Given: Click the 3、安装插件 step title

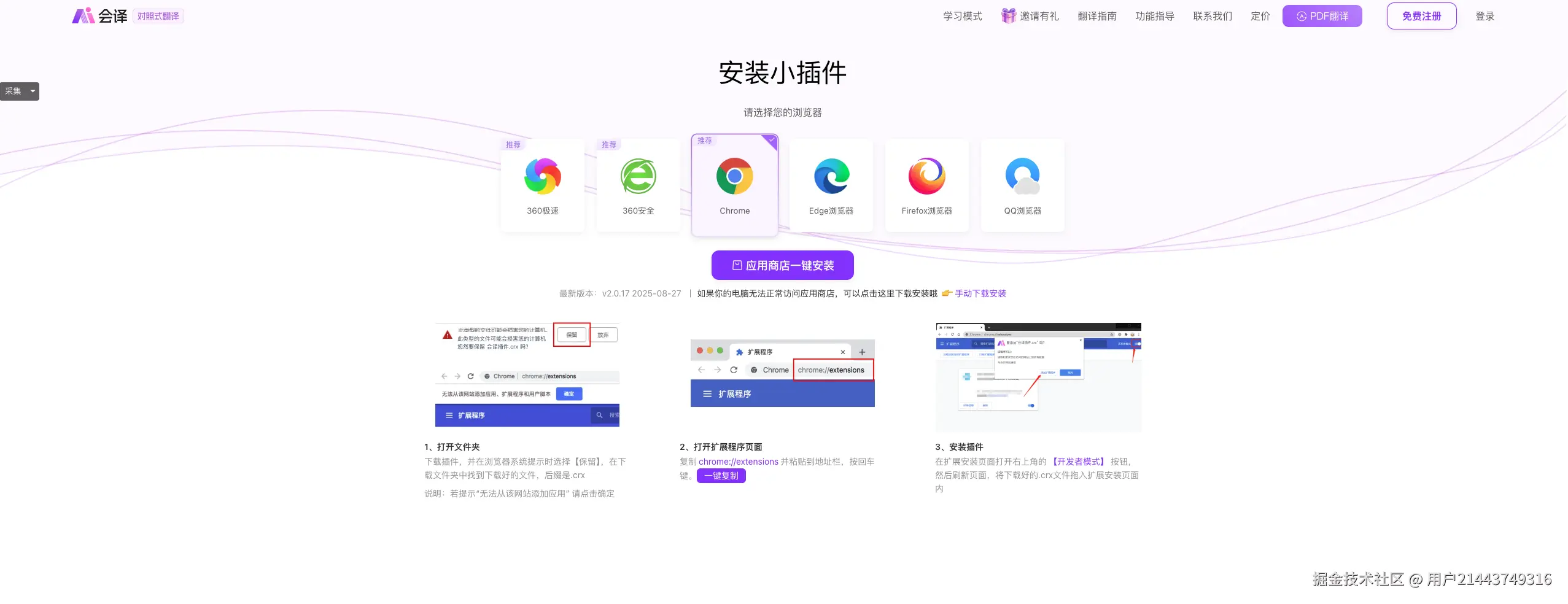Looking at the screenshot, I should 960,447.
